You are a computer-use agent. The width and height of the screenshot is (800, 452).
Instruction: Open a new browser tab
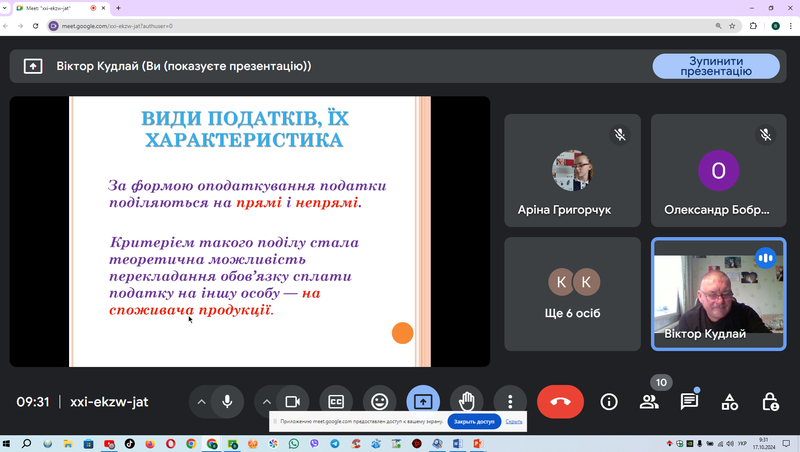118,8
